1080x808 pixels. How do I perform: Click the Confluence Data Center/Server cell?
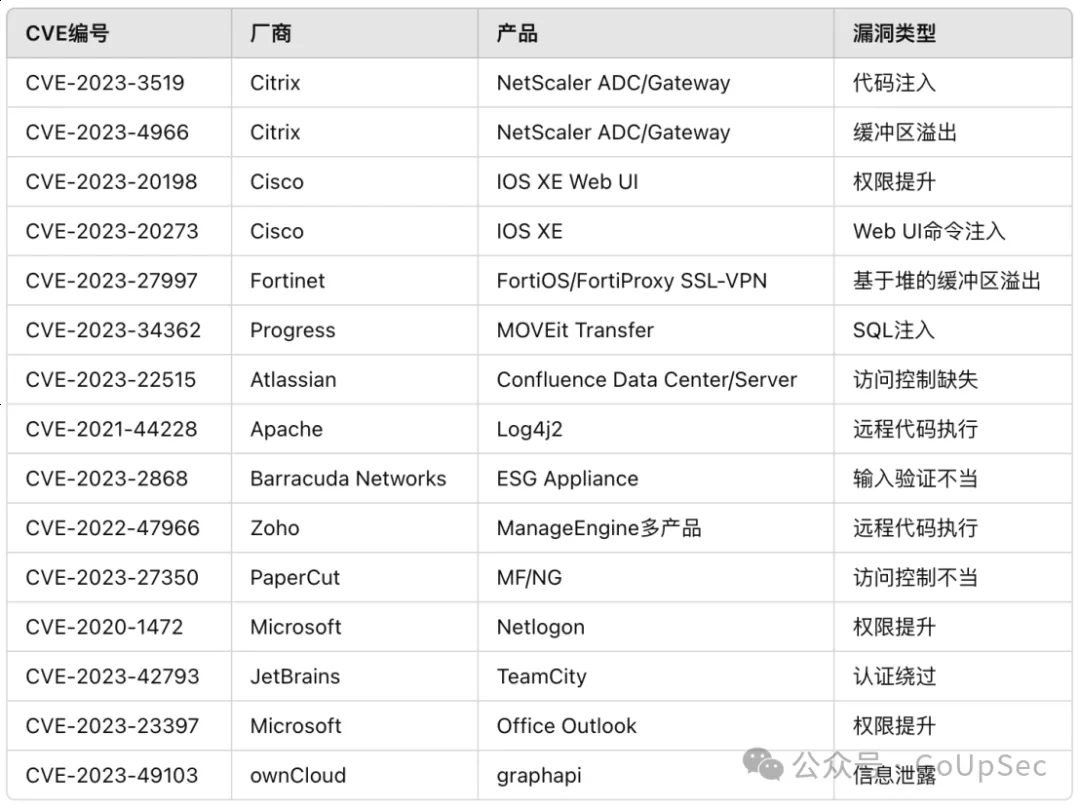click(646, 380)
